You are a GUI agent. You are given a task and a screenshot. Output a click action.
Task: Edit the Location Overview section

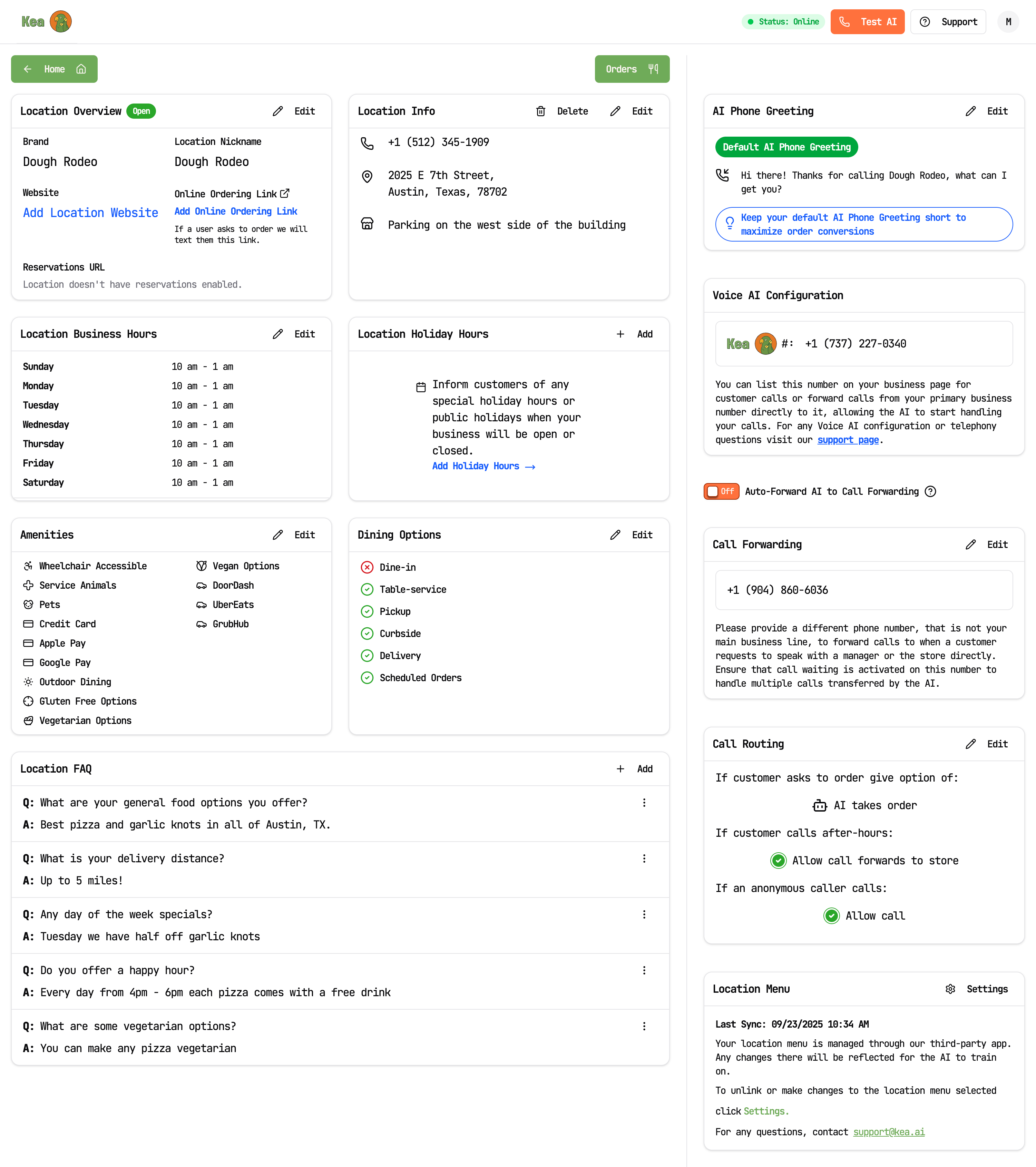point(294,111)
